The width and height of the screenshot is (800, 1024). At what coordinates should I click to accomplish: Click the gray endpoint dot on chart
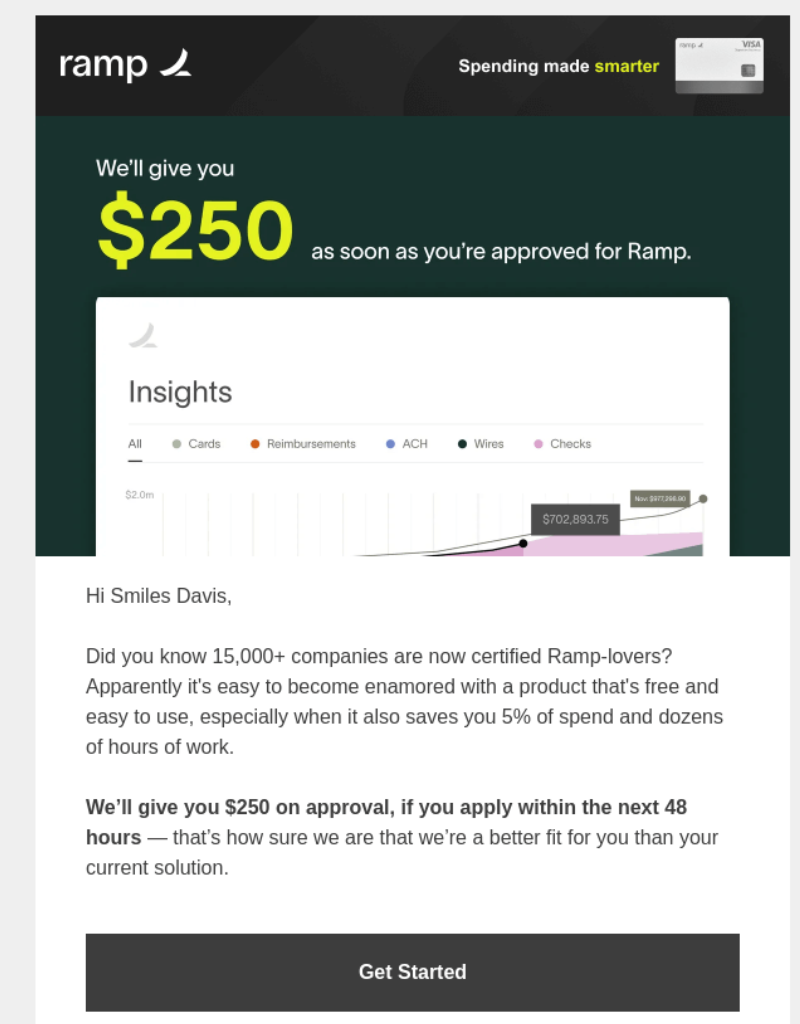coord(703,499)
